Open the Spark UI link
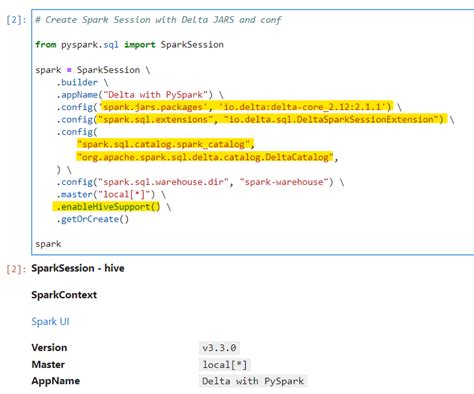Screen dimensions: 474x394 pos(50,321)
